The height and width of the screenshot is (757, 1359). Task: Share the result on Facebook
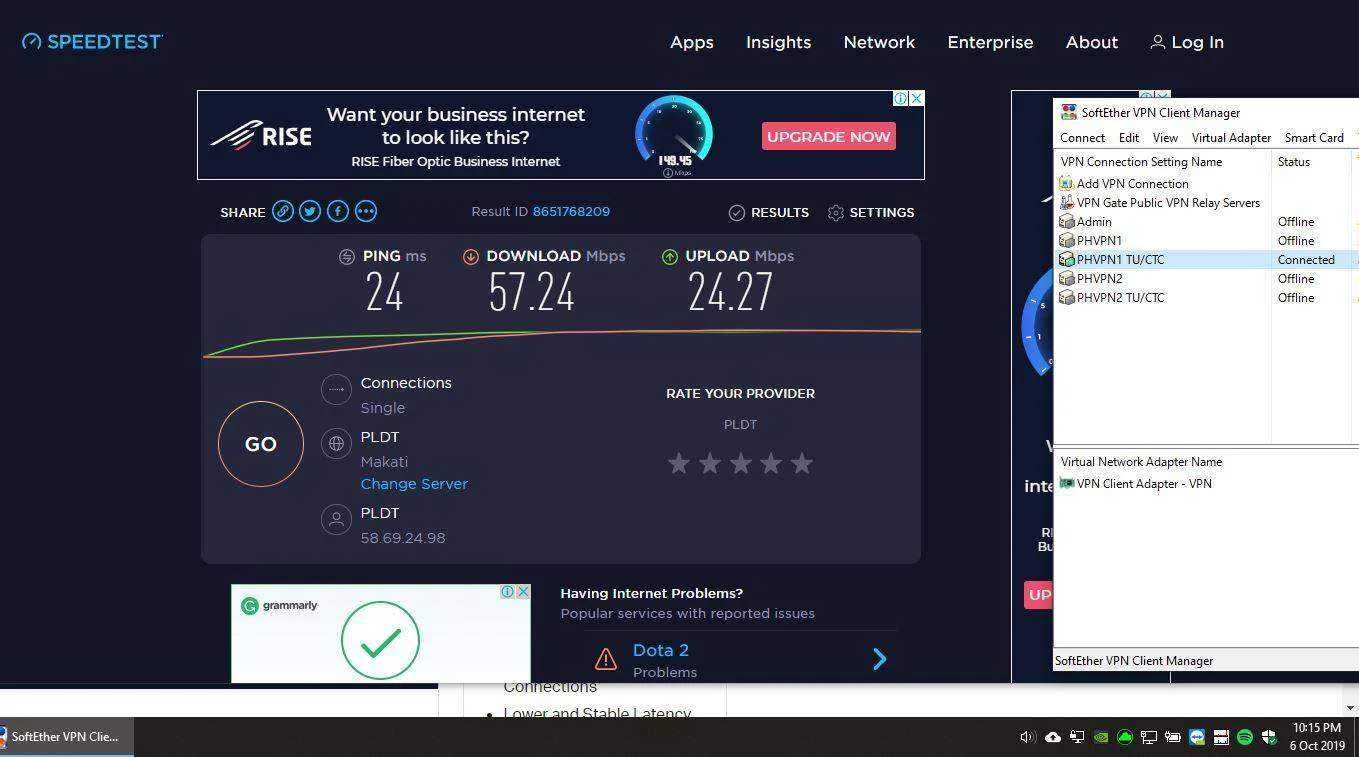[338, 211]
